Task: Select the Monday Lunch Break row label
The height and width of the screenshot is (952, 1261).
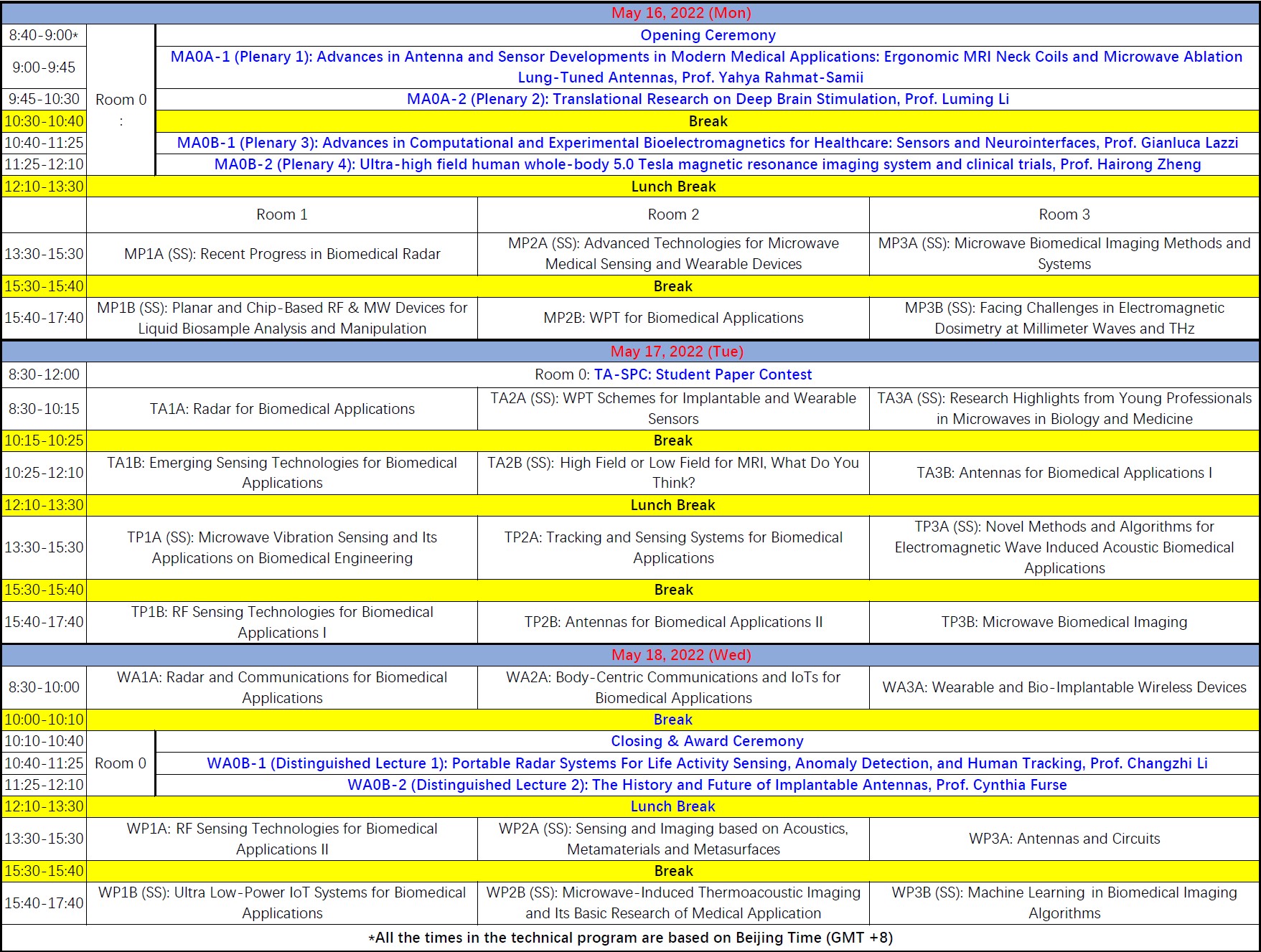Action: tap(673, 187)
